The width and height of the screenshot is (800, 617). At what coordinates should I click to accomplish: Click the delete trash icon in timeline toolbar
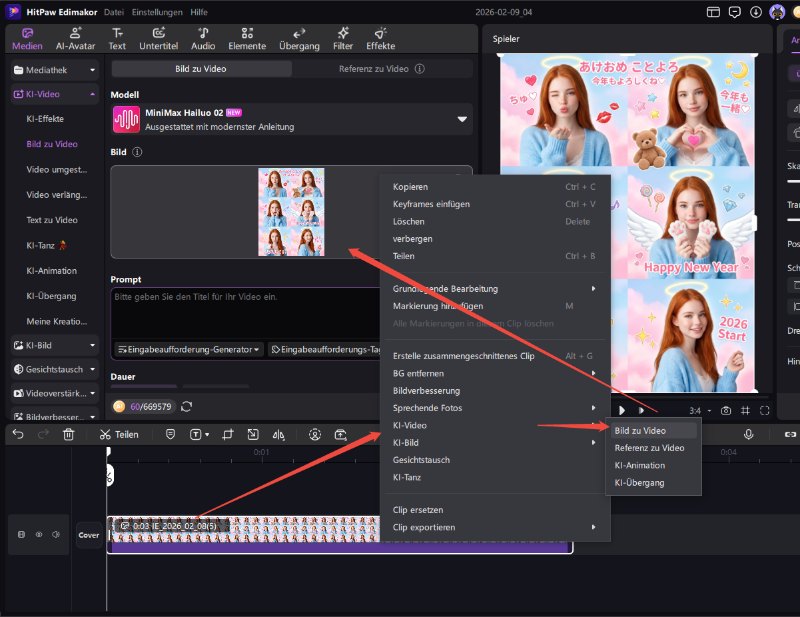(x=69, y=434)
